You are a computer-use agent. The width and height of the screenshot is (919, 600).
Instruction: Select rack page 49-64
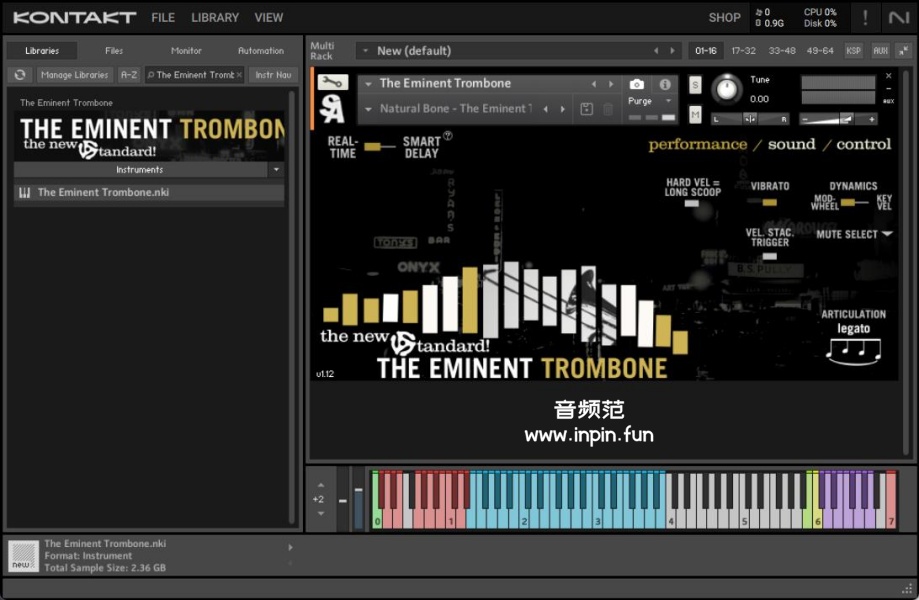[x=820, y=51]
